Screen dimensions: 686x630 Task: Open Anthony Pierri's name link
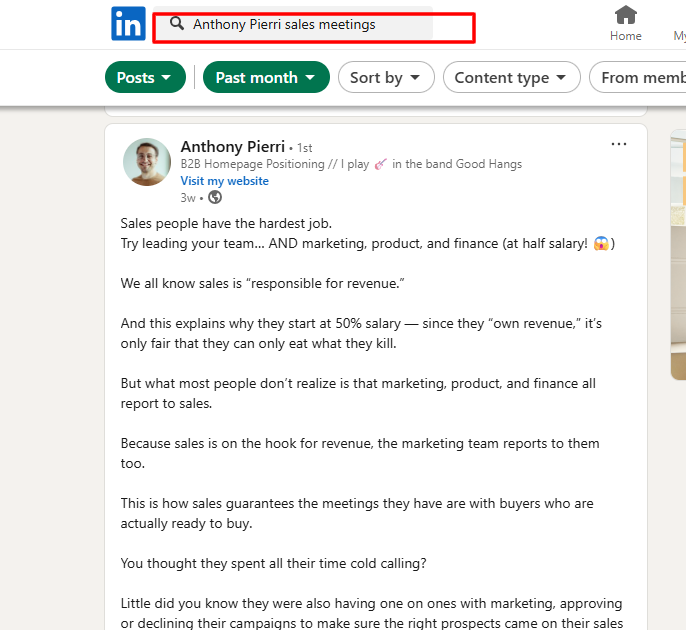click(x=232, y=147)
